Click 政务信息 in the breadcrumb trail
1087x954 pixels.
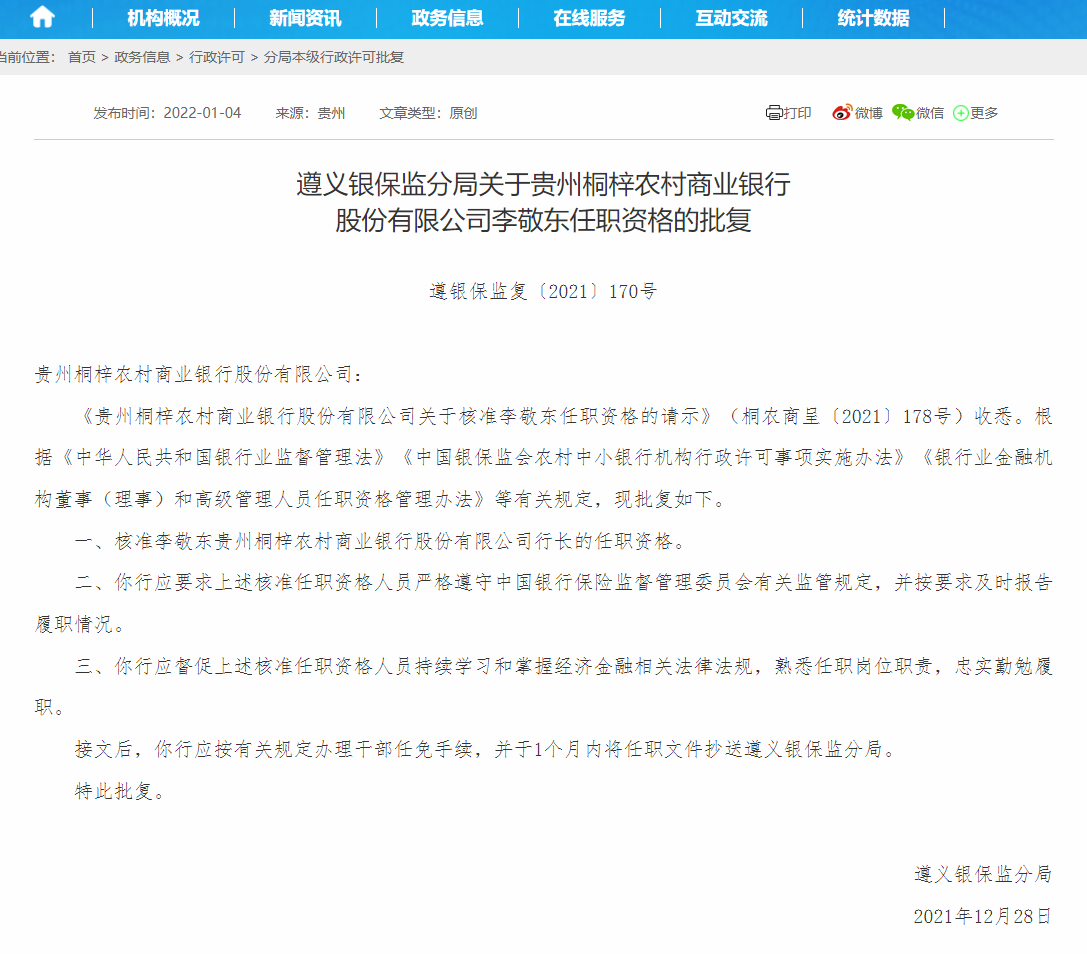click(142, 58)
